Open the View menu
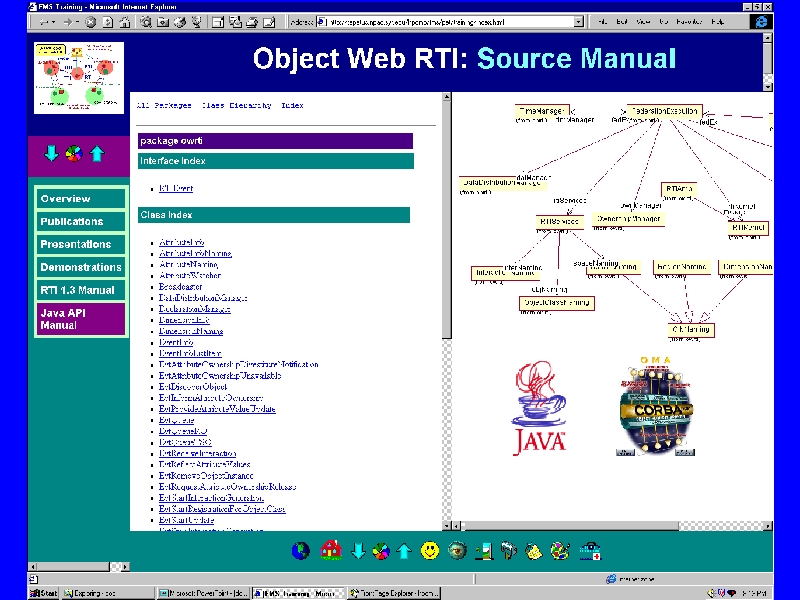Image resolution: width=800 pixels, height=600 pixels. point(643,22)
